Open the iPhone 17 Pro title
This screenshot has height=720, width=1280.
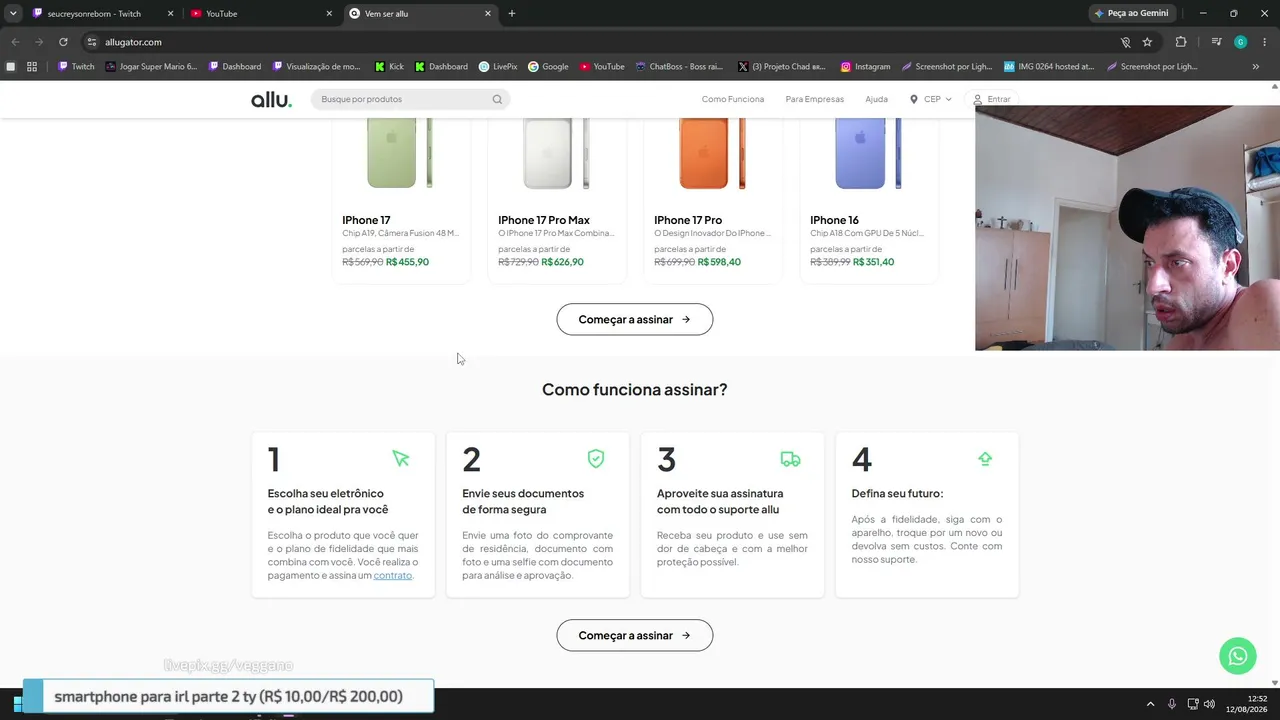point(688,220)
